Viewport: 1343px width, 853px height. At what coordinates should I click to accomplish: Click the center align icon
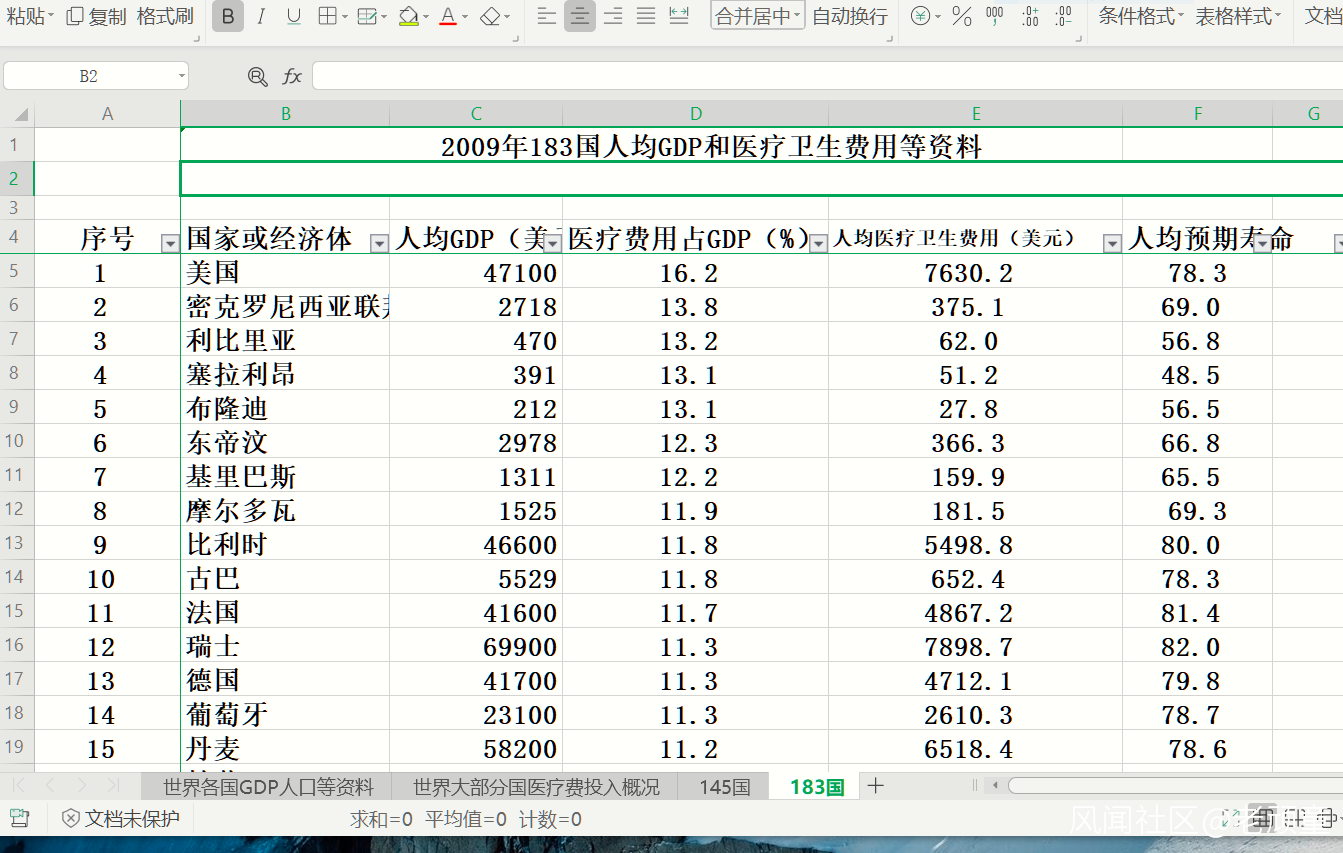pos(580,16)
